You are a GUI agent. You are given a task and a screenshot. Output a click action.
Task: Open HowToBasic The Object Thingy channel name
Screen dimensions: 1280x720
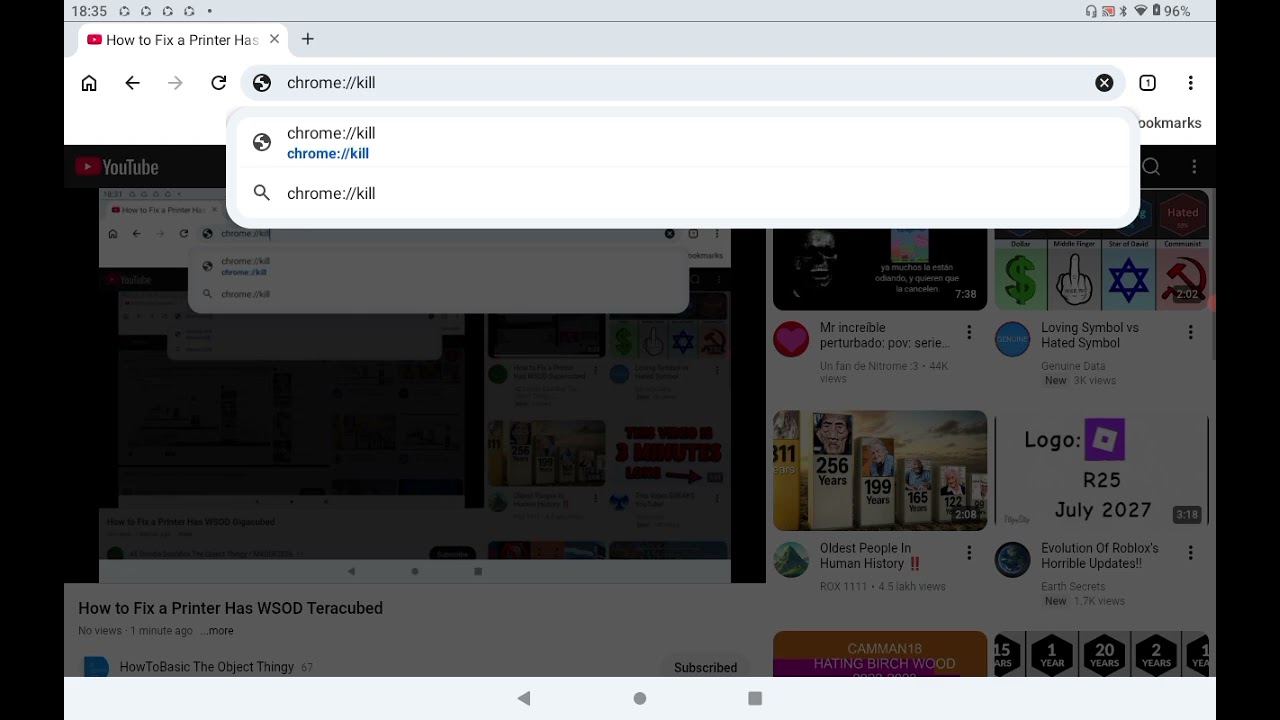[207, 667]
